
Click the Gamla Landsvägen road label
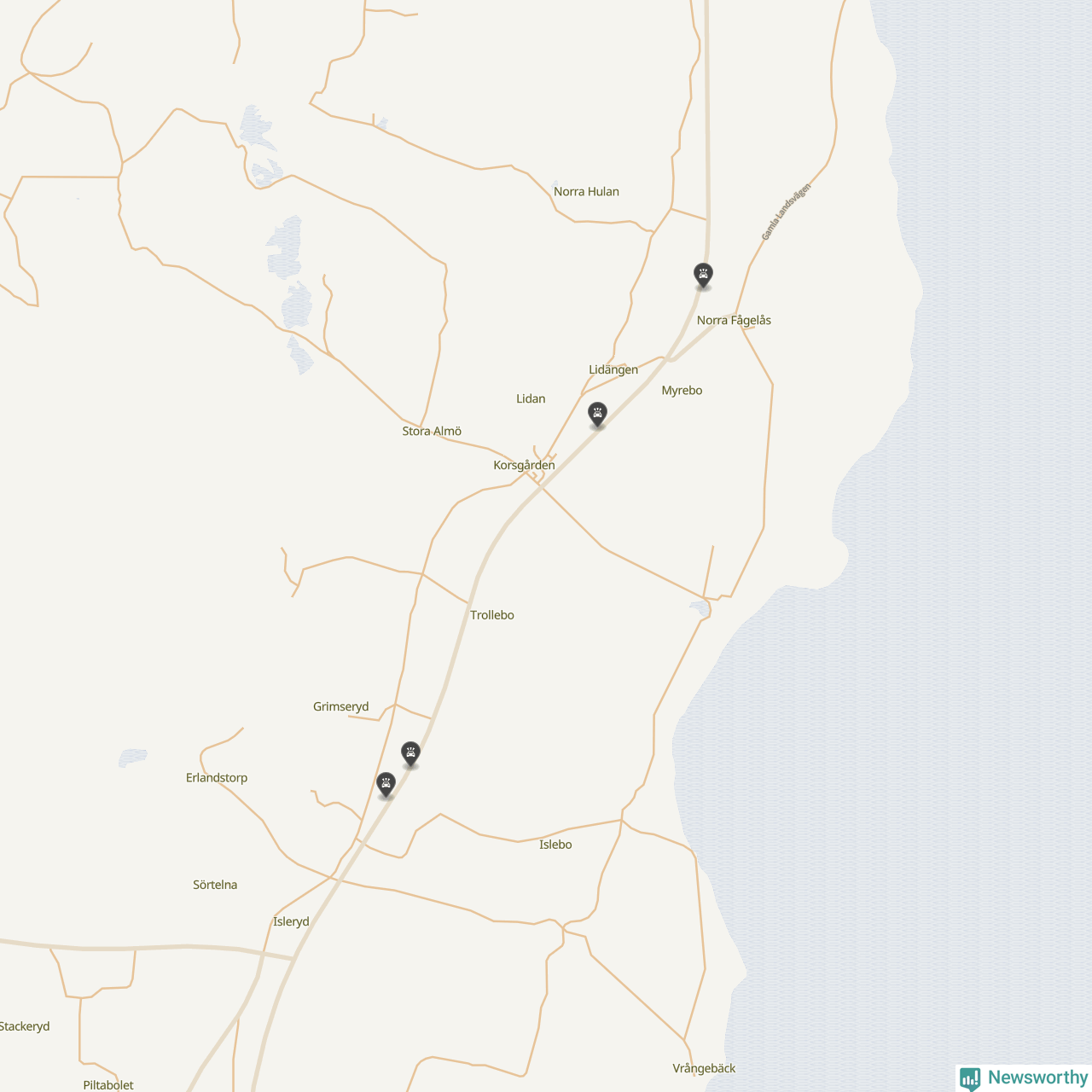786,212
